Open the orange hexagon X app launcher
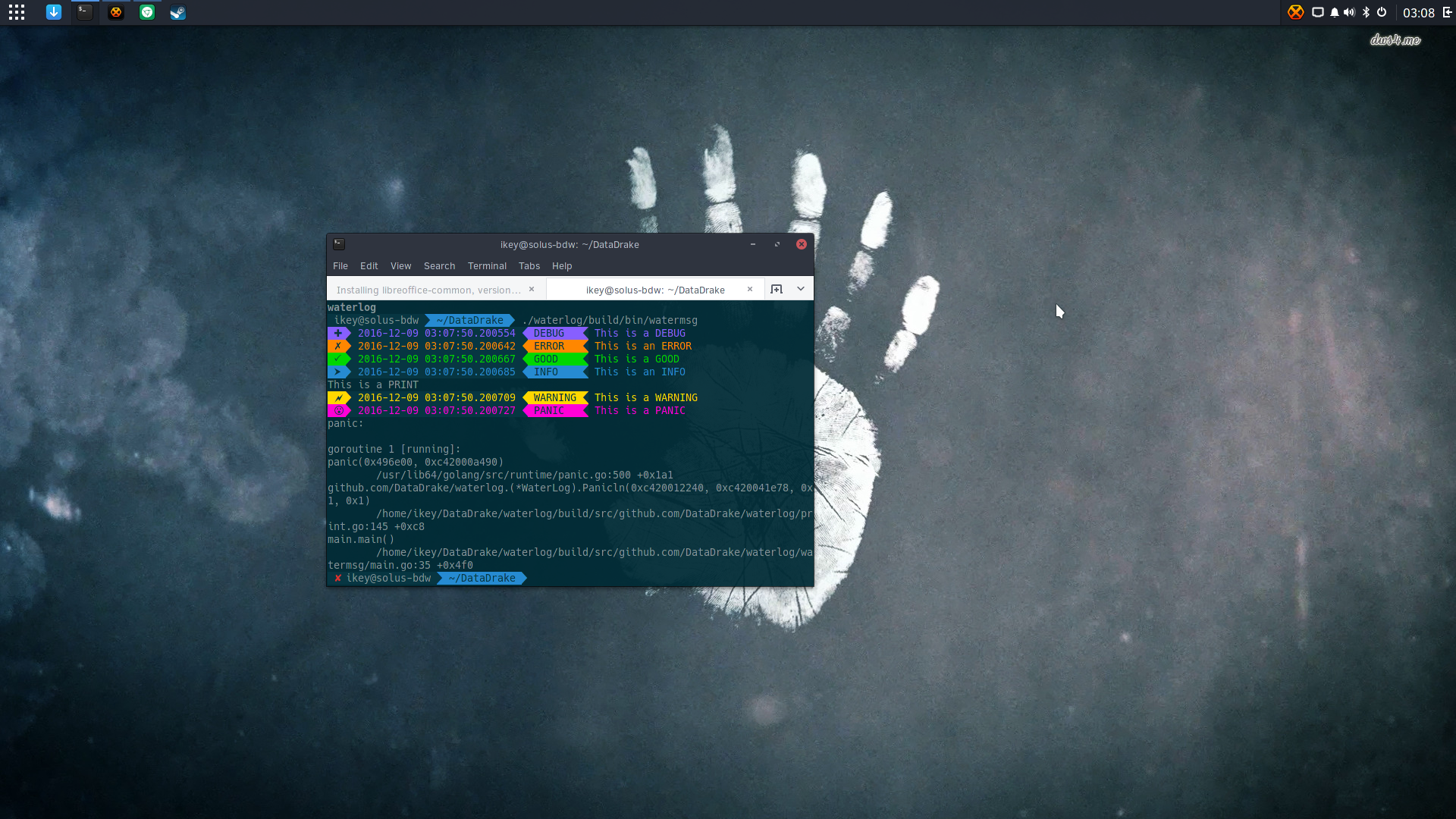The width and height of the screenshot is (1456, 819). [116, 12]
